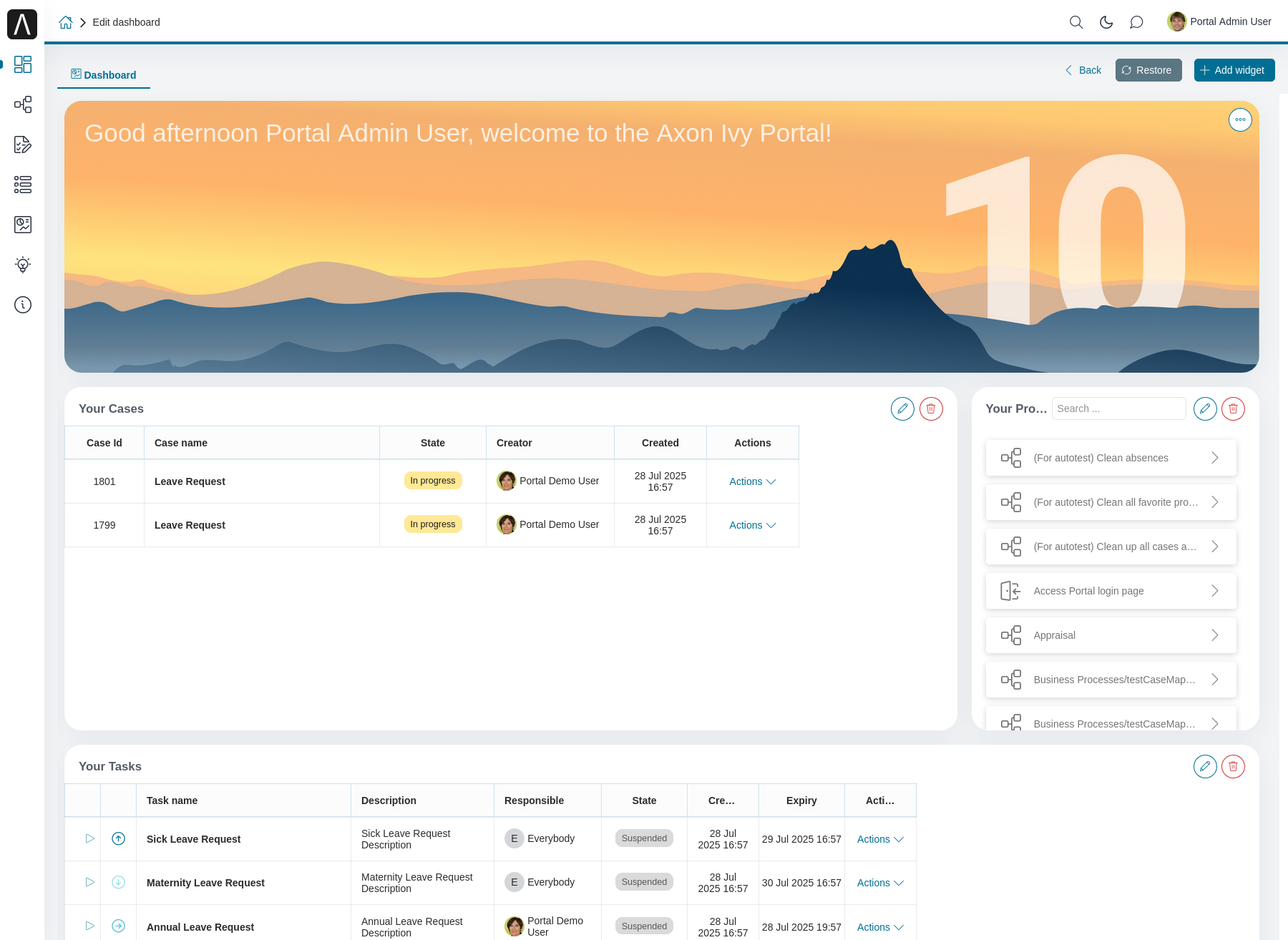Viewport: 1288px width, 940px height.
Task: Click the home icon in breadcrumb
Action: click(66, 22)
